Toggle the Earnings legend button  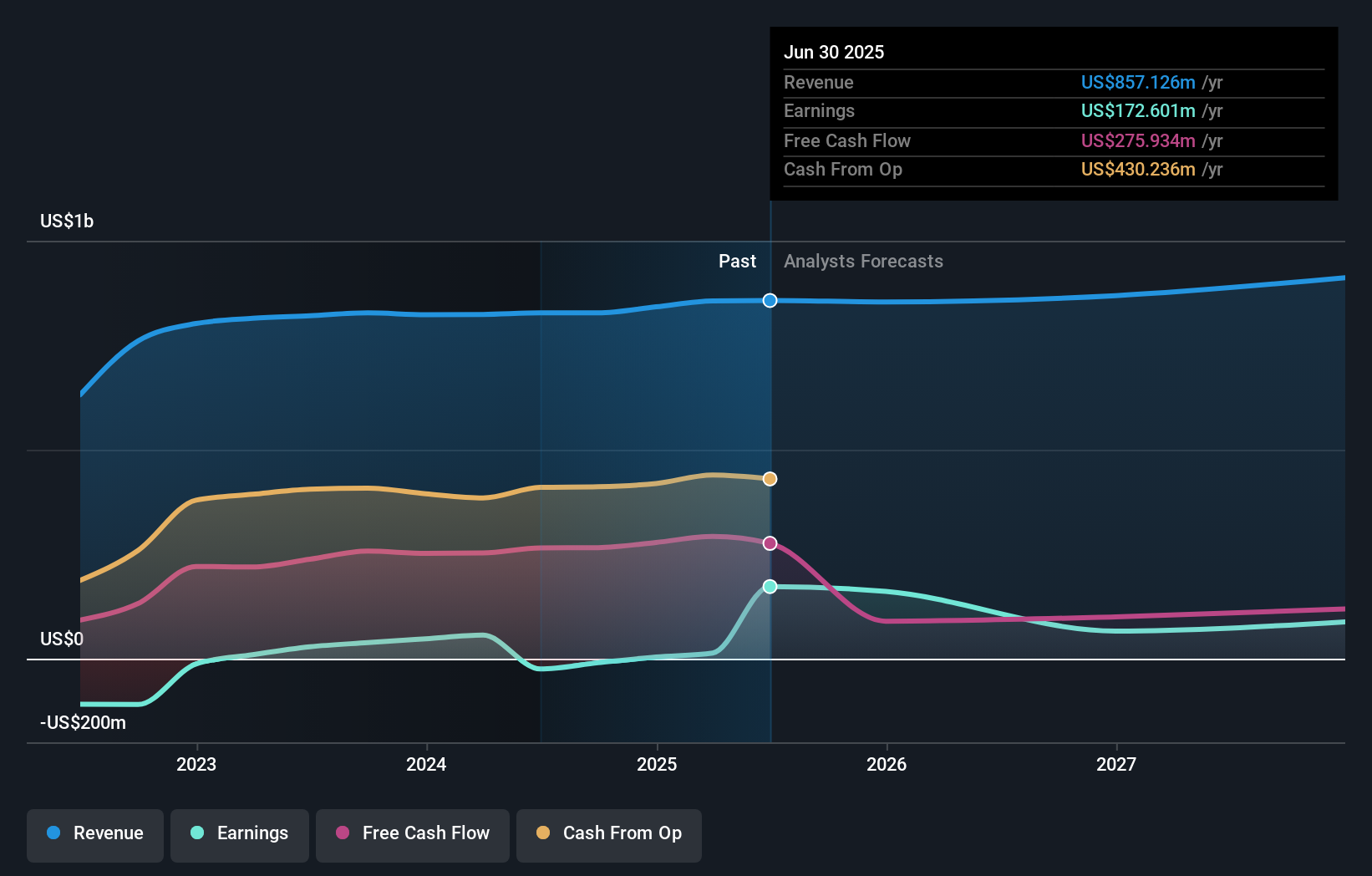pos(240,835)
